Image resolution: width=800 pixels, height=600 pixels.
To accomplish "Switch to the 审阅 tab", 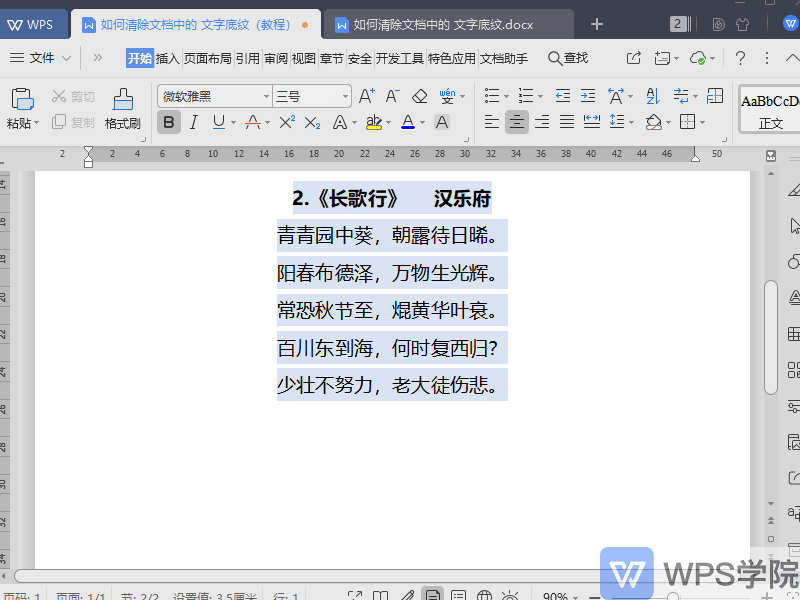I will point(276,59).
